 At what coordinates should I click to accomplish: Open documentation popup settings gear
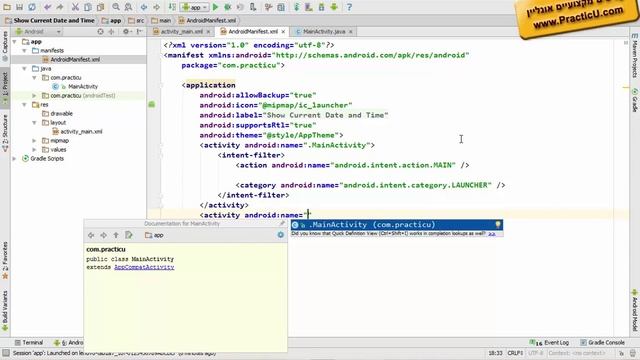click(x=280, y=235)
